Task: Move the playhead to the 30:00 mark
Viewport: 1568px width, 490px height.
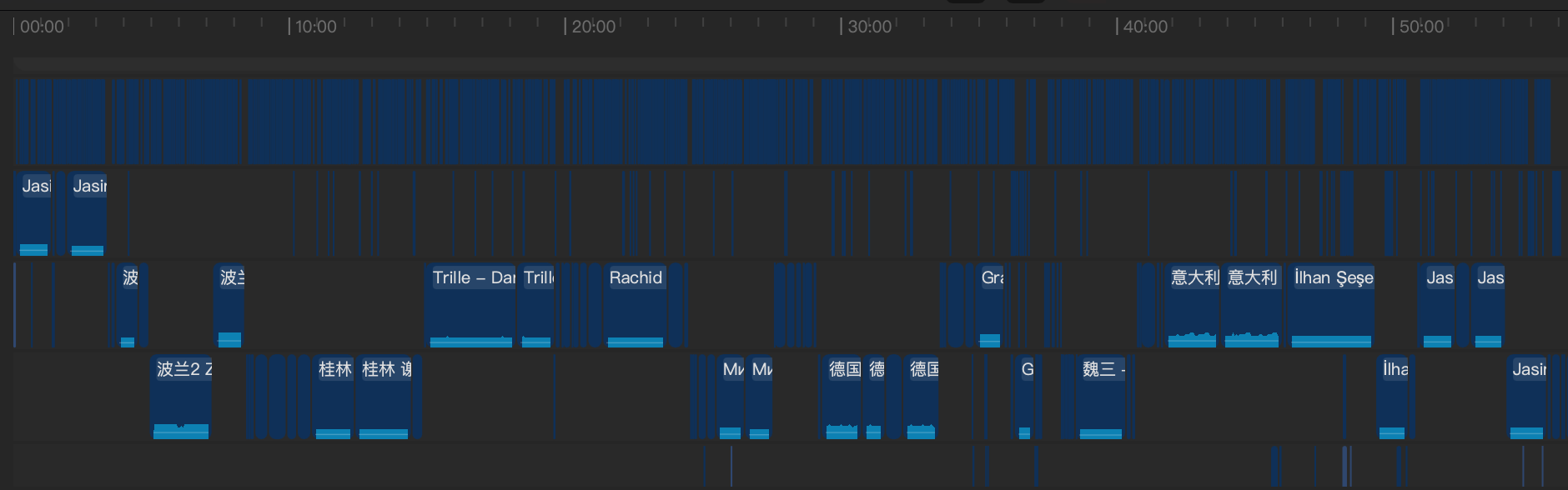Action: tap(869, 27)
